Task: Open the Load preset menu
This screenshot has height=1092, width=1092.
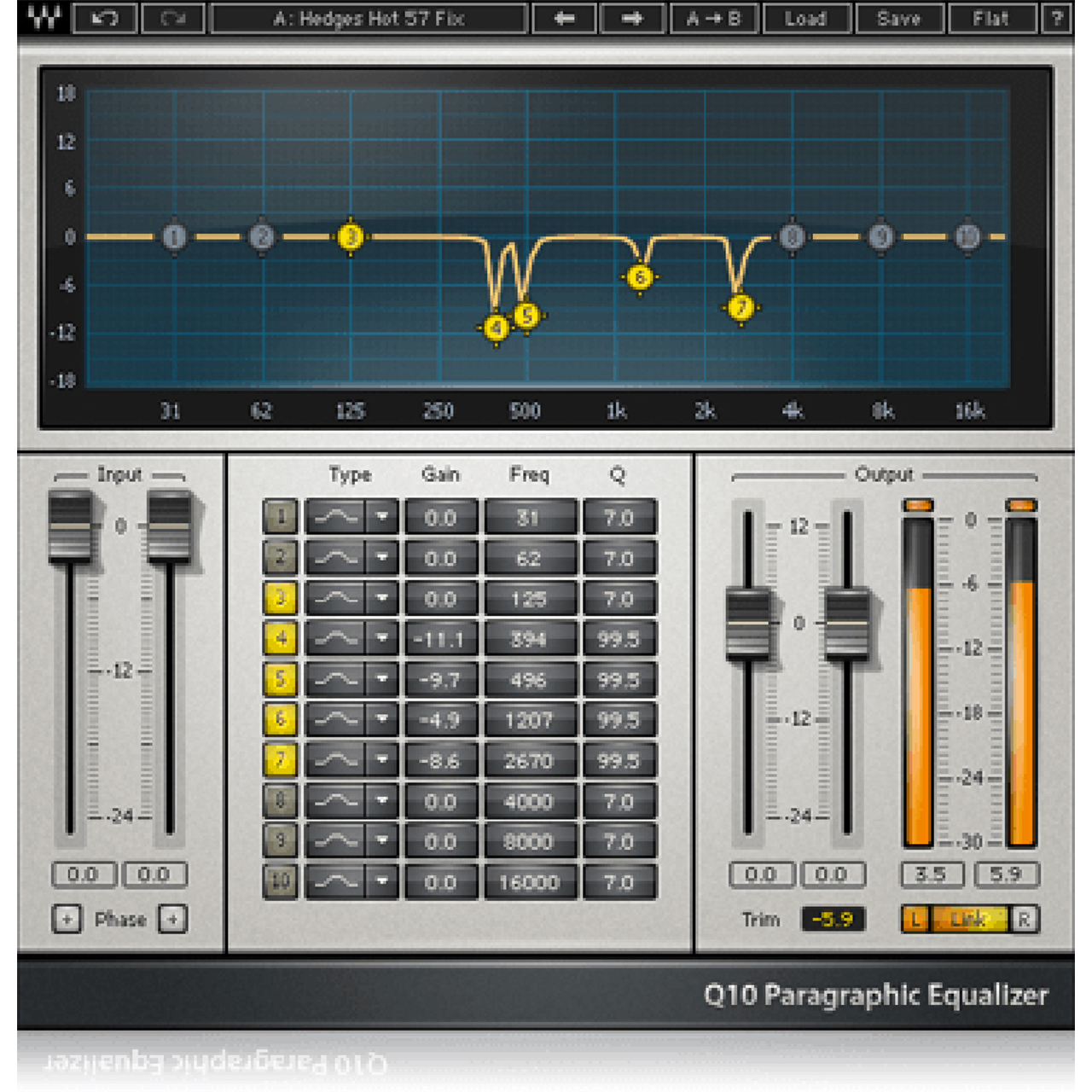Action: click(806, 18)
